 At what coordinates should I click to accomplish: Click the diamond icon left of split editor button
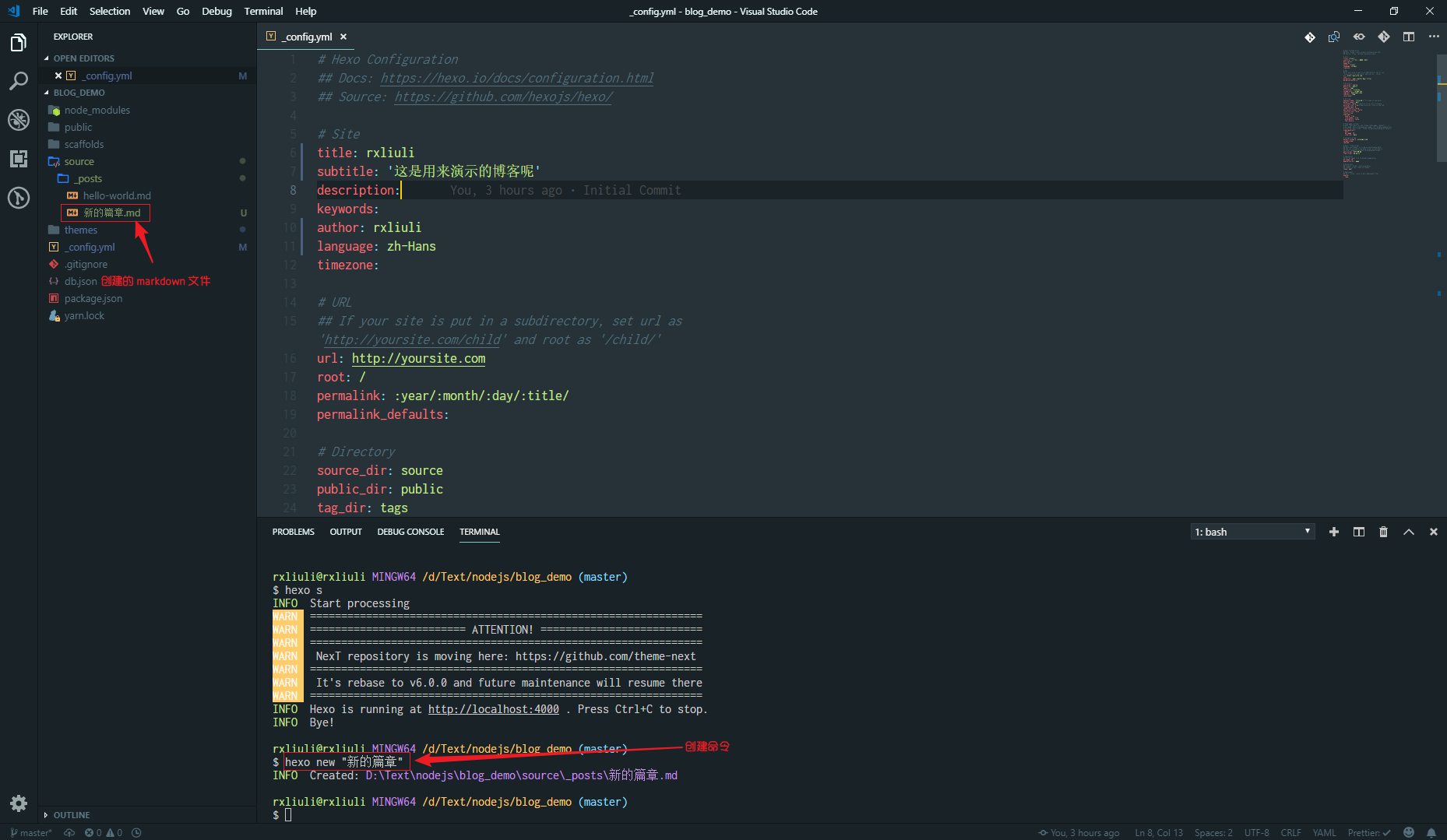coord(1384,37)
